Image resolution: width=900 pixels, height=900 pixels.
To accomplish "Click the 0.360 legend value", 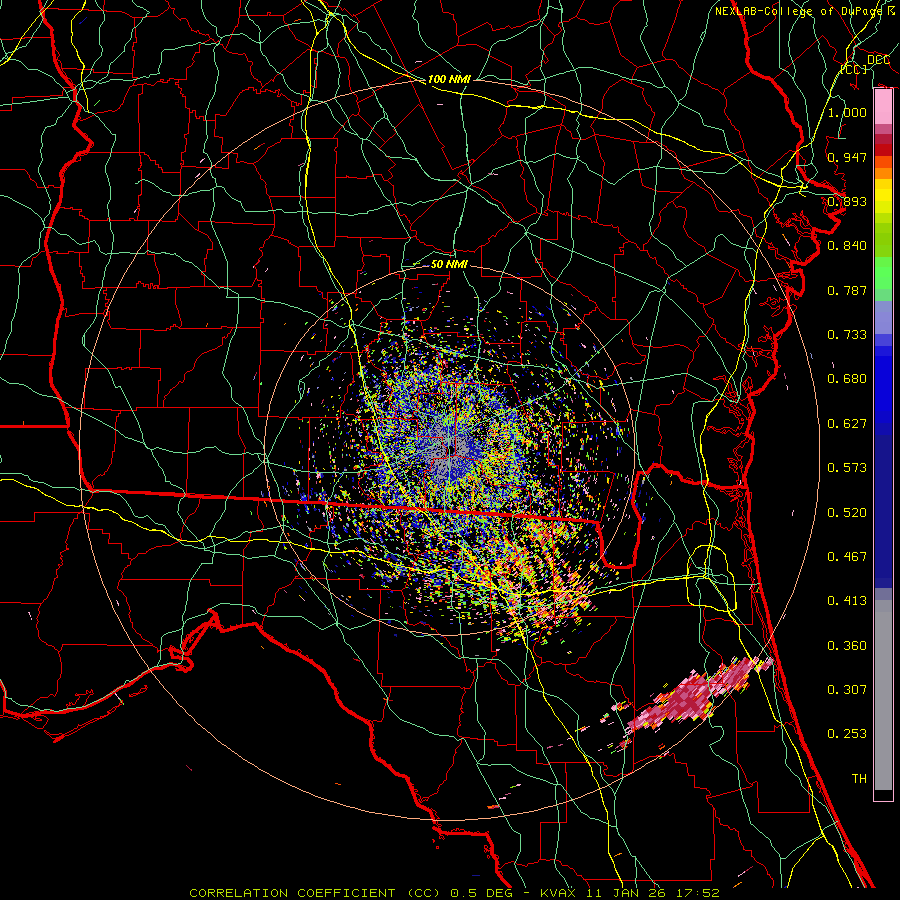I will [x=847, y=646].
